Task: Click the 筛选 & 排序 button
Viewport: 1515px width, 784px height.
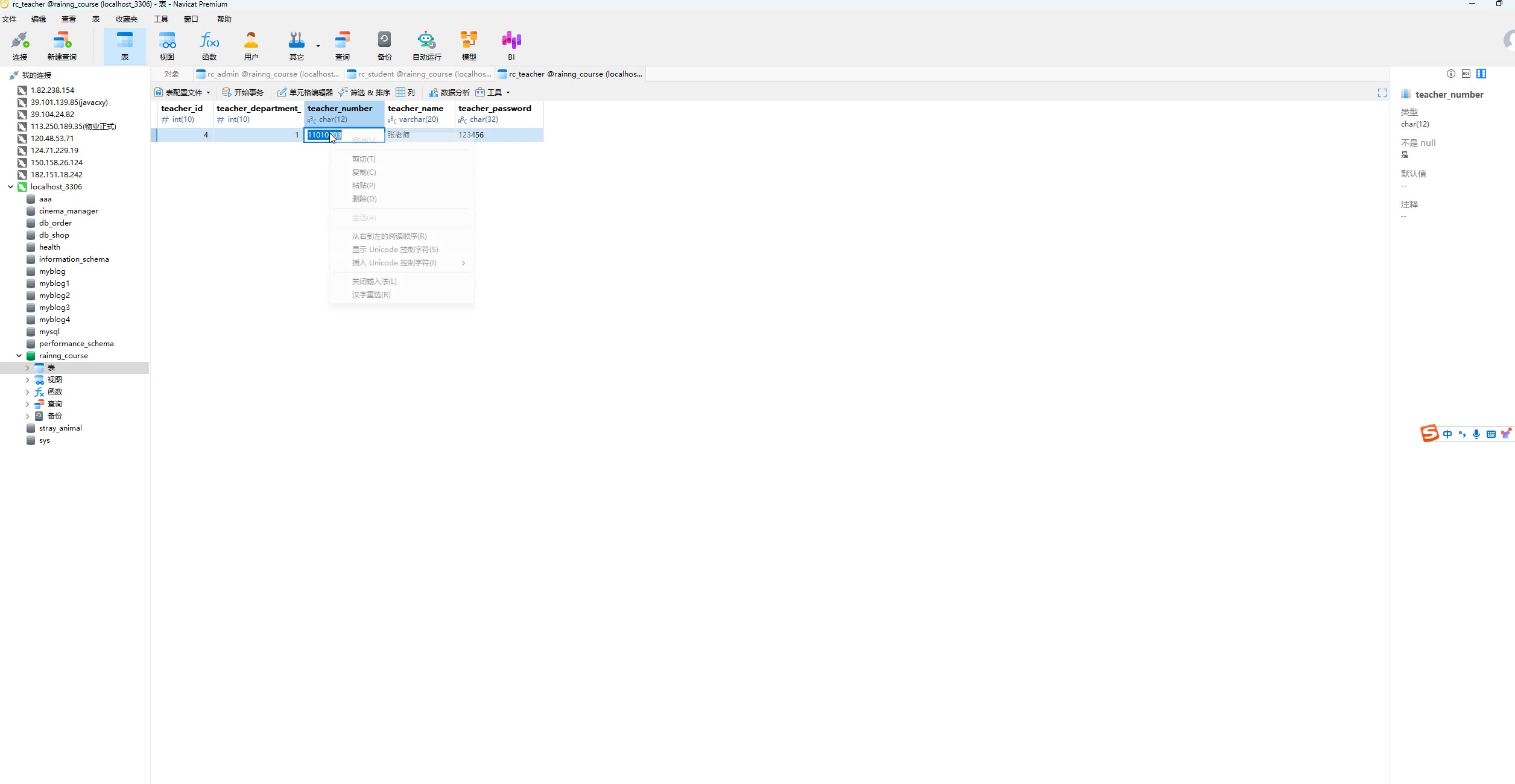Action: click(x=364, y=92)
